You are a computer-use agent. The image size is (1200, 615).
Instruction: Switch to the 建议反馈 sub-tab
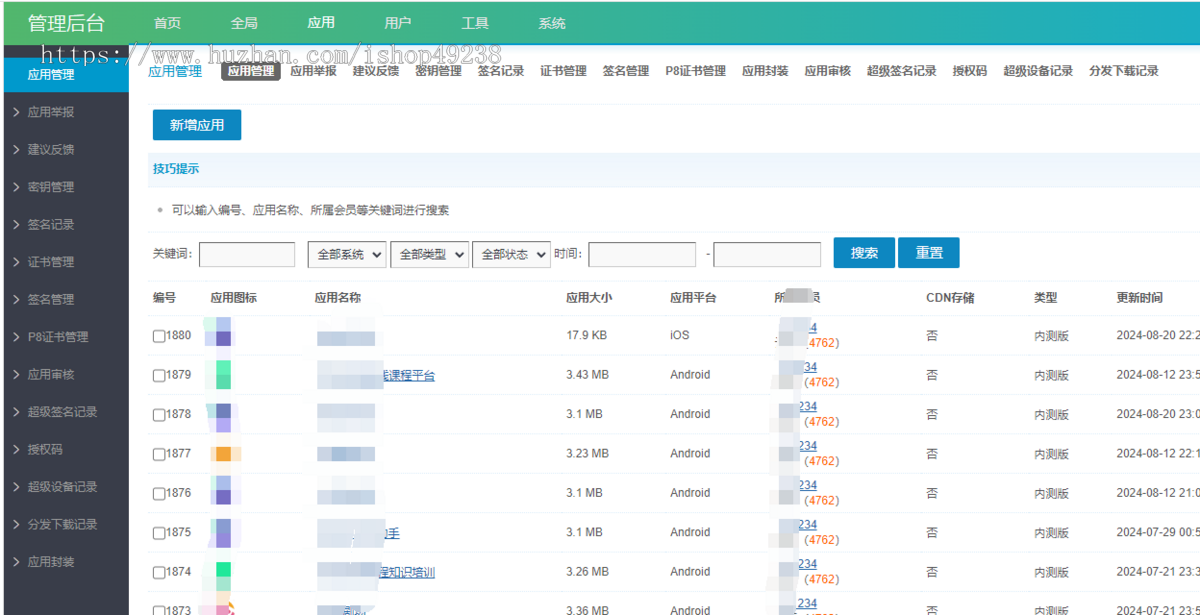376,71
